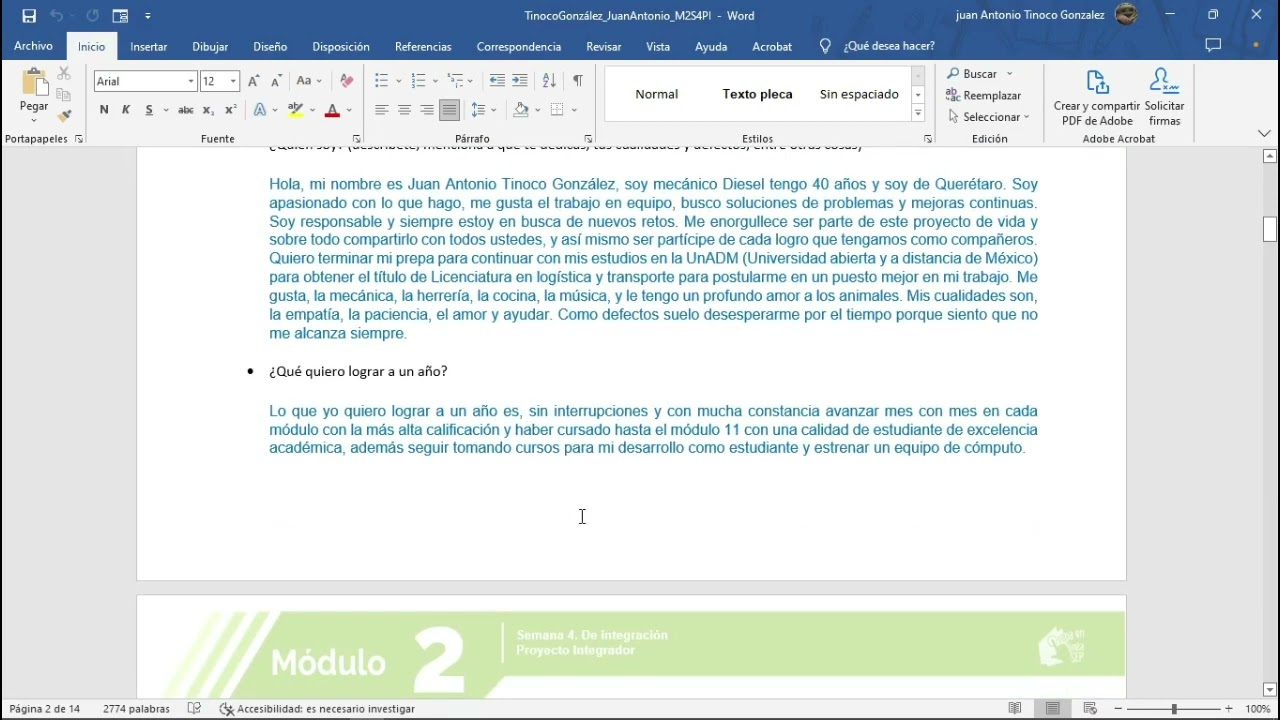Click the spelling check icon in status bar
Image resolution: width=1280 pixels, height=720 pixels.
[195, 708]
